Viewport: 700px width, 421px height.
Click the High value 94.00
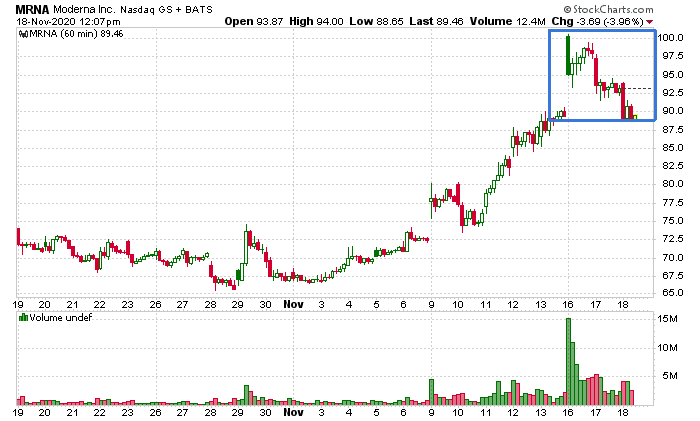(330, 21)
